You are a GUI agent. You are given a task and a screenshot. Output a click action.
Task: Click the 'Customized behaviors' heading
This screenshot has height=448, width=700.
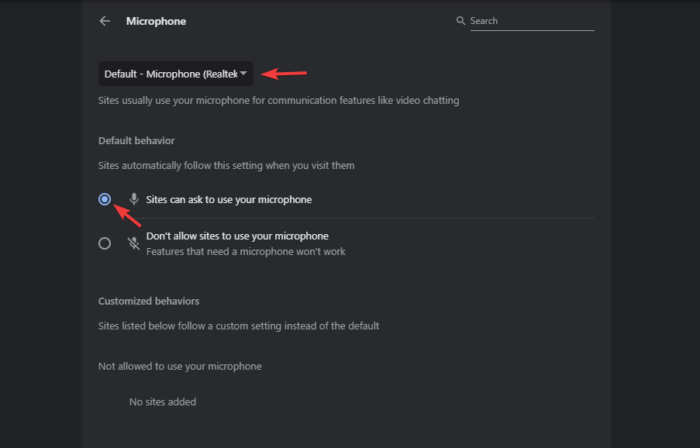click(x=149, y=301)
